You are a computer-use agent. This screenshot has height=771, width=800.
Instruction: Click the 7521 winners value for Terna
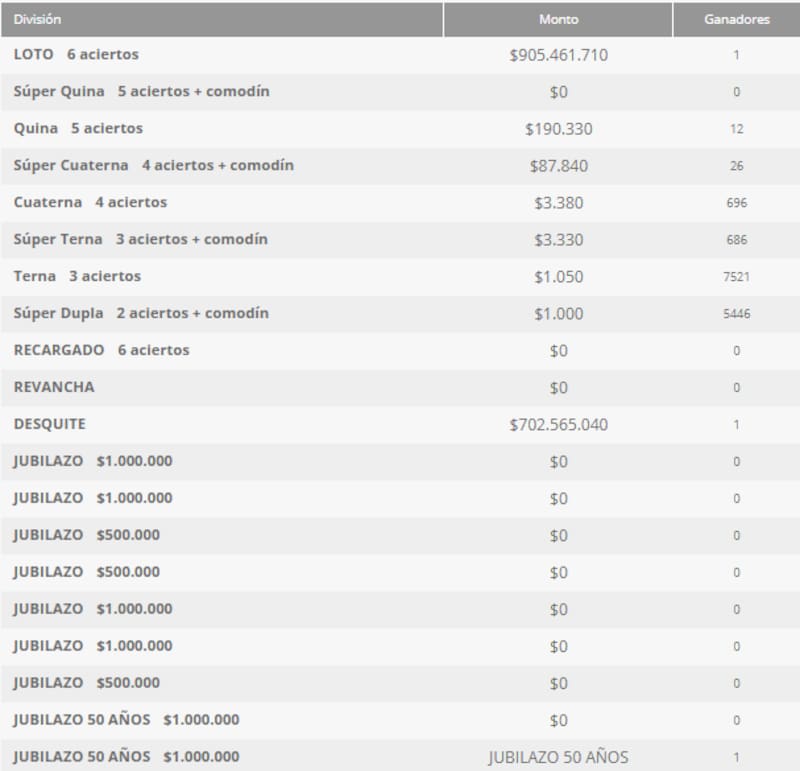pyautogui.click(x=737, y=276)
